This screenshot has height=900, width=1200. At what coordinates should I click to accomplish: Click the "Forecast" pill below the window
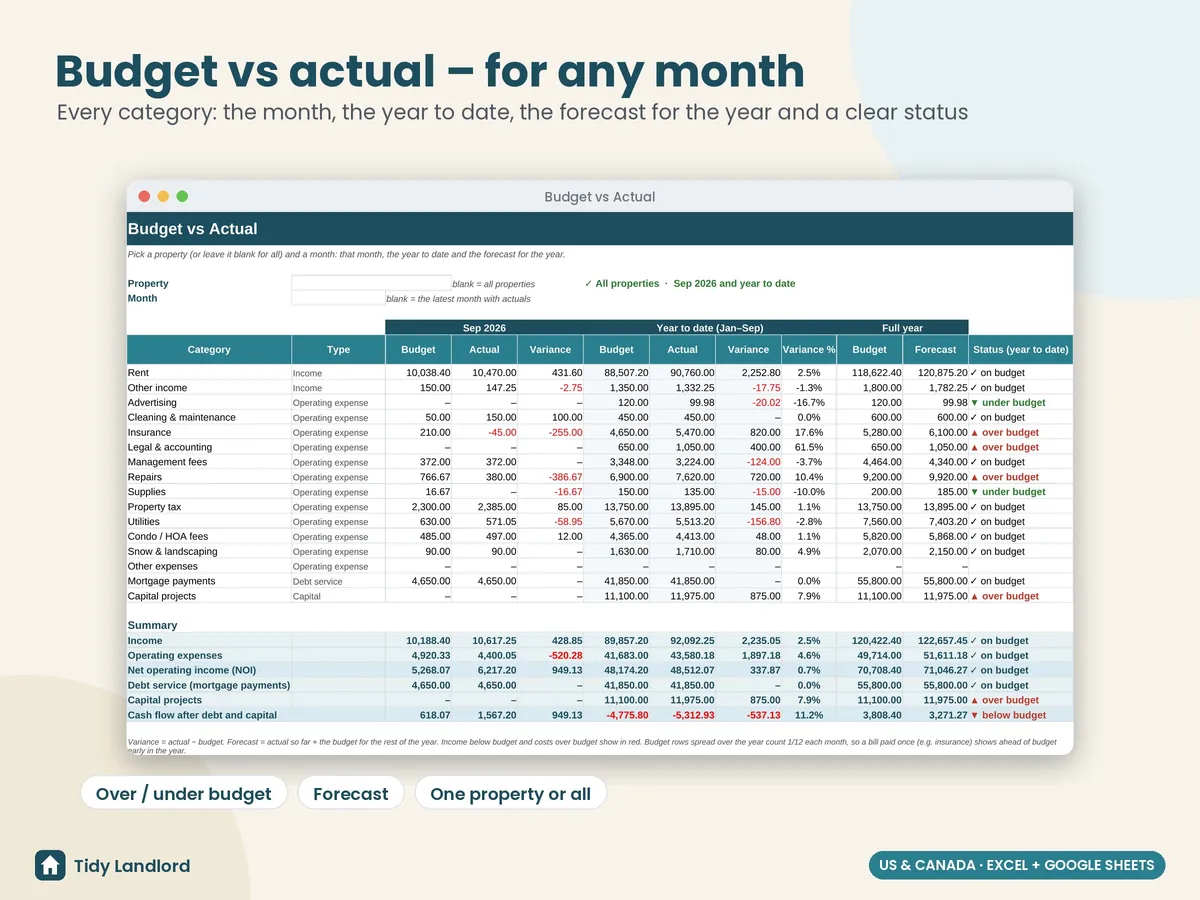click(350, 794)
